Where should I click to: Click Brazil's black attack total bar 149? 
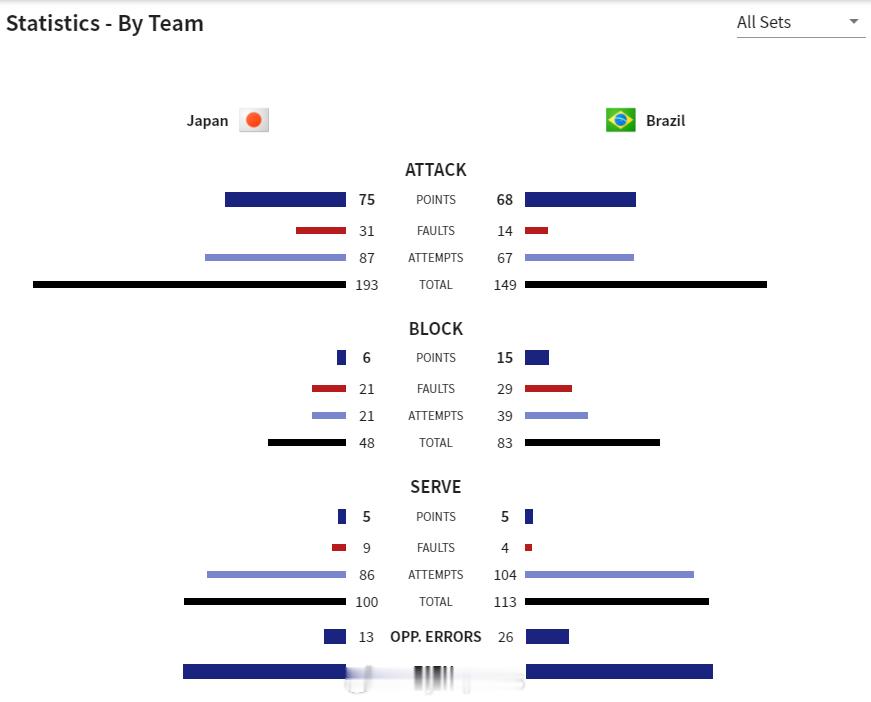[646, 284]
